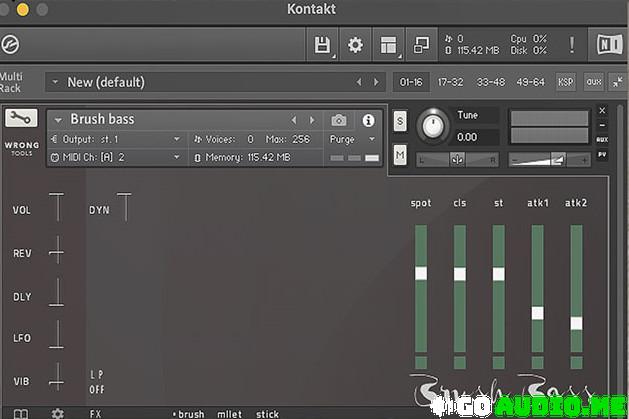Switch to rack page 49-64
629x419 pixels.
[x=530, y=82]
